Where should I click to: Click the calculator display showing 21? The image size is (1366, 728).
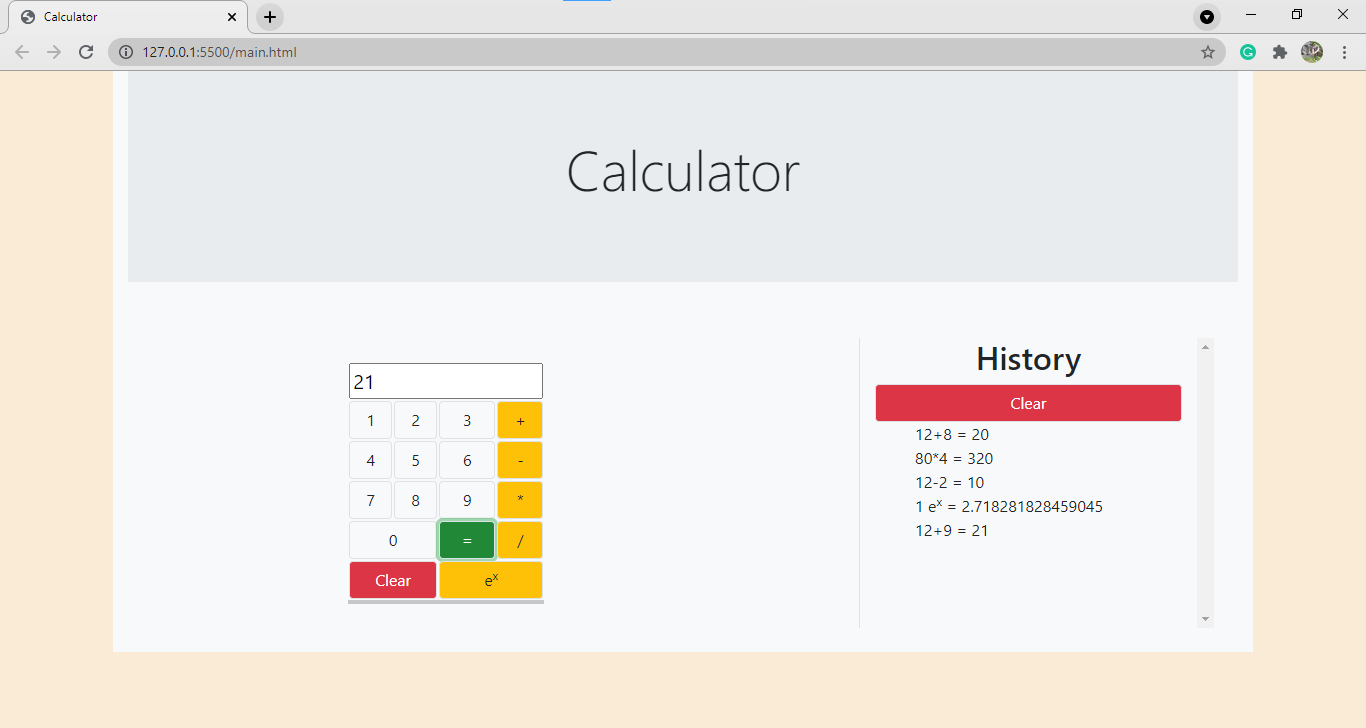pos(445,380)
